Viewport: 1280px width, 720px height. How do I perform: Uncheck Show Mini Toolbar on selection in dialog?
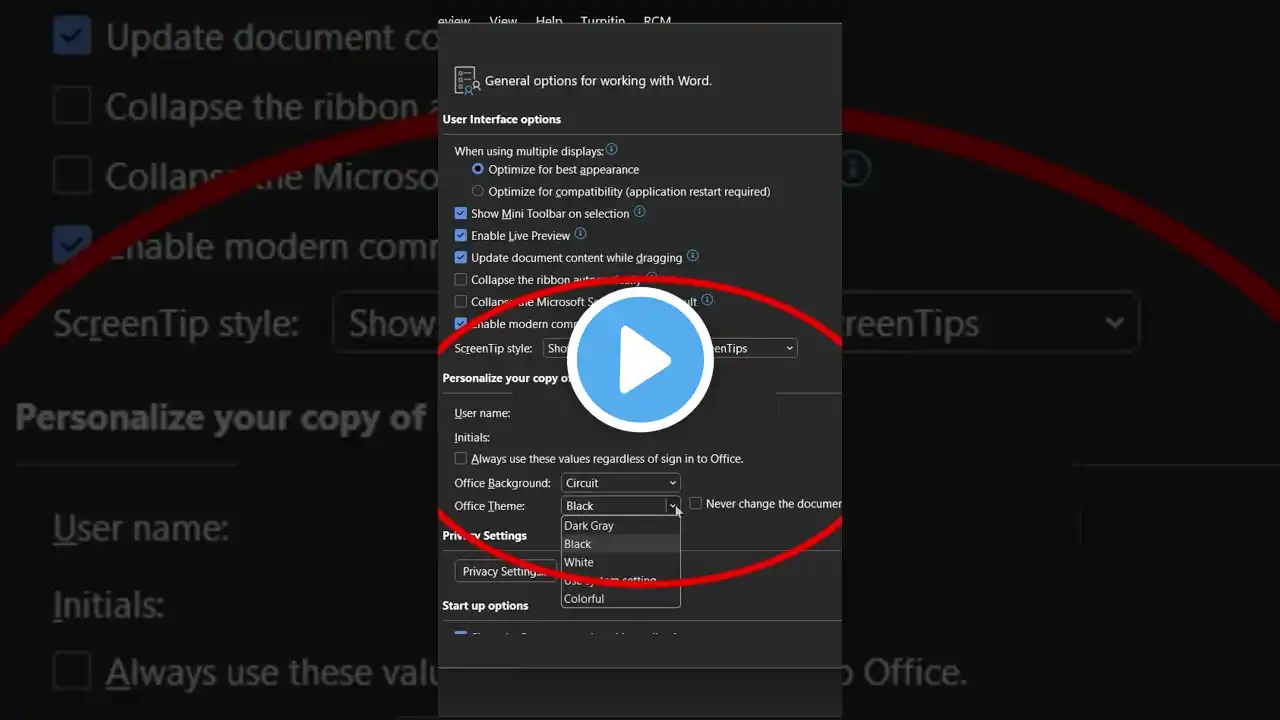pyautogui.click(x=461, y=213)
